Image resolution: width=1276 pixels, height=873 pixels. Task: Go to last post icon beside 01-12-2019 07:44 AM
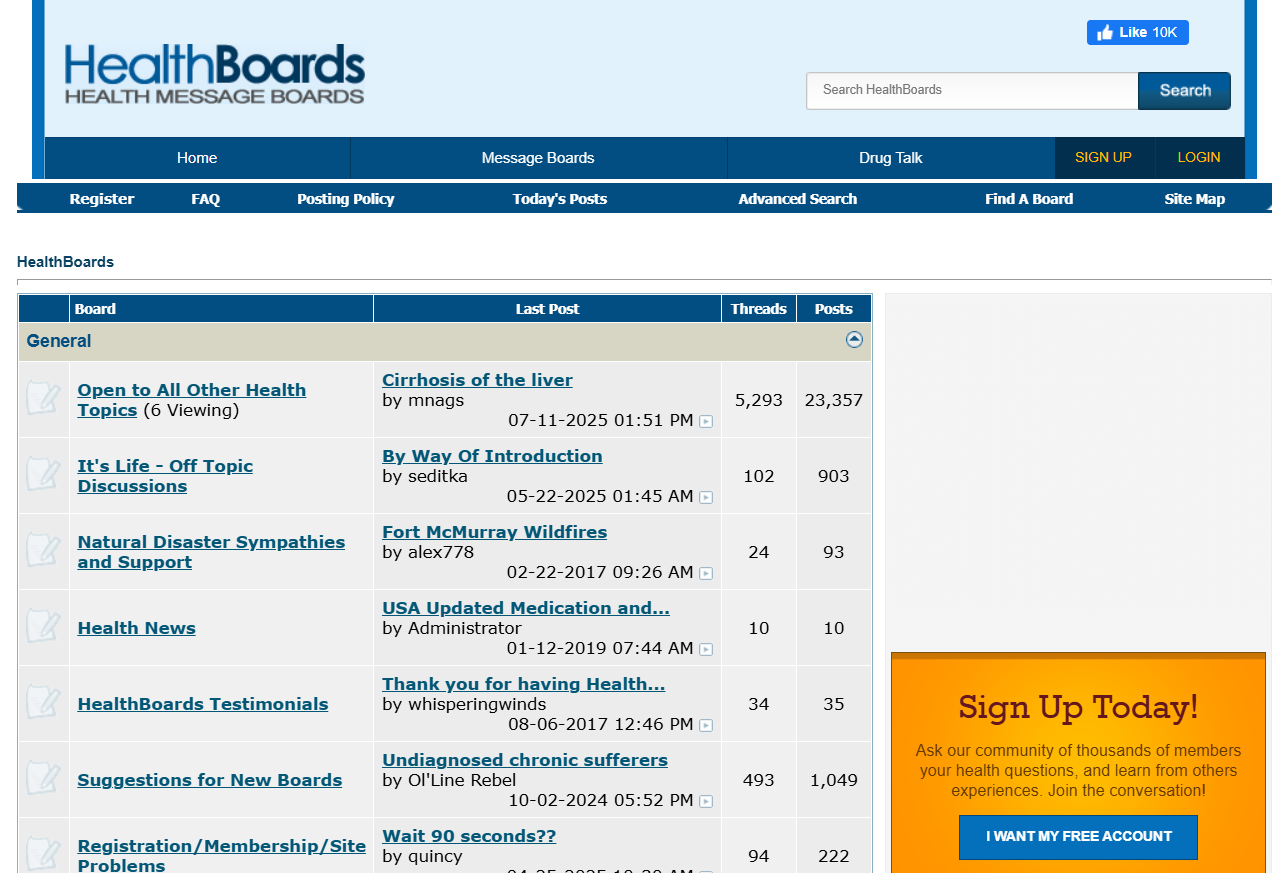pyautogui.click(x=706, y=649)
